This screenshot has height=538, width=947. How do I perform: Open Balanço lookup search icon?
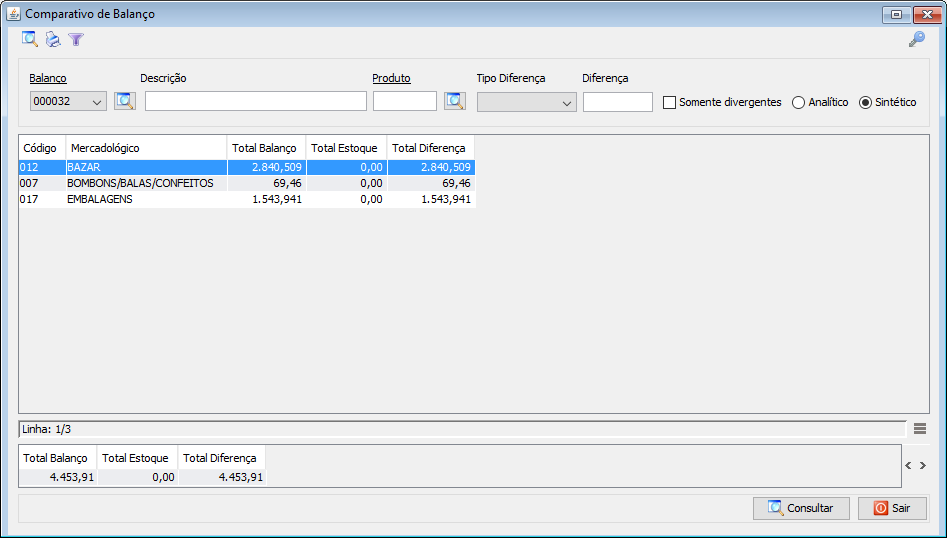125,101
